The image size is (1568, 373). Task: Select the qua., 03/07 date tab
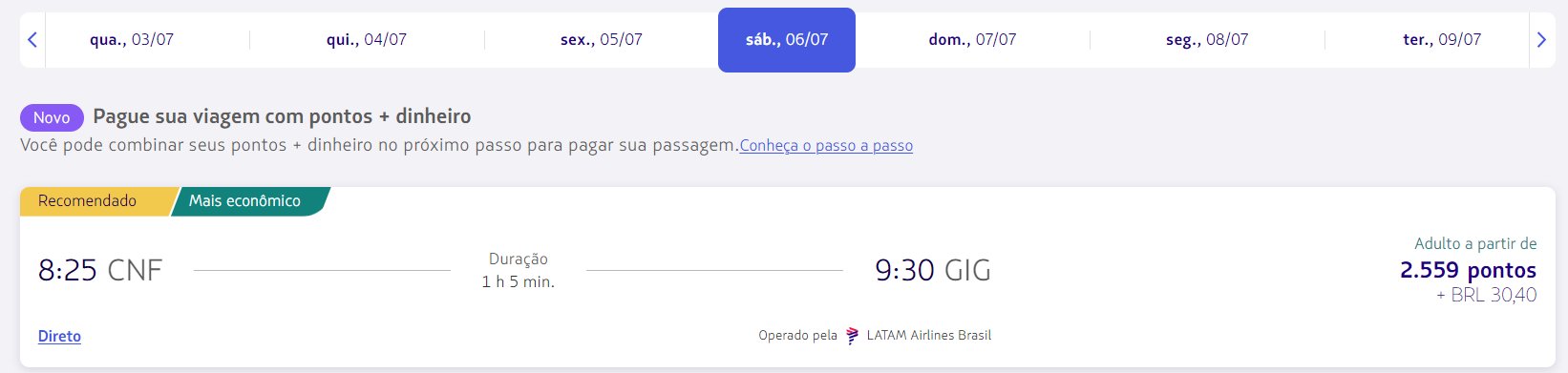coord(132,40)
